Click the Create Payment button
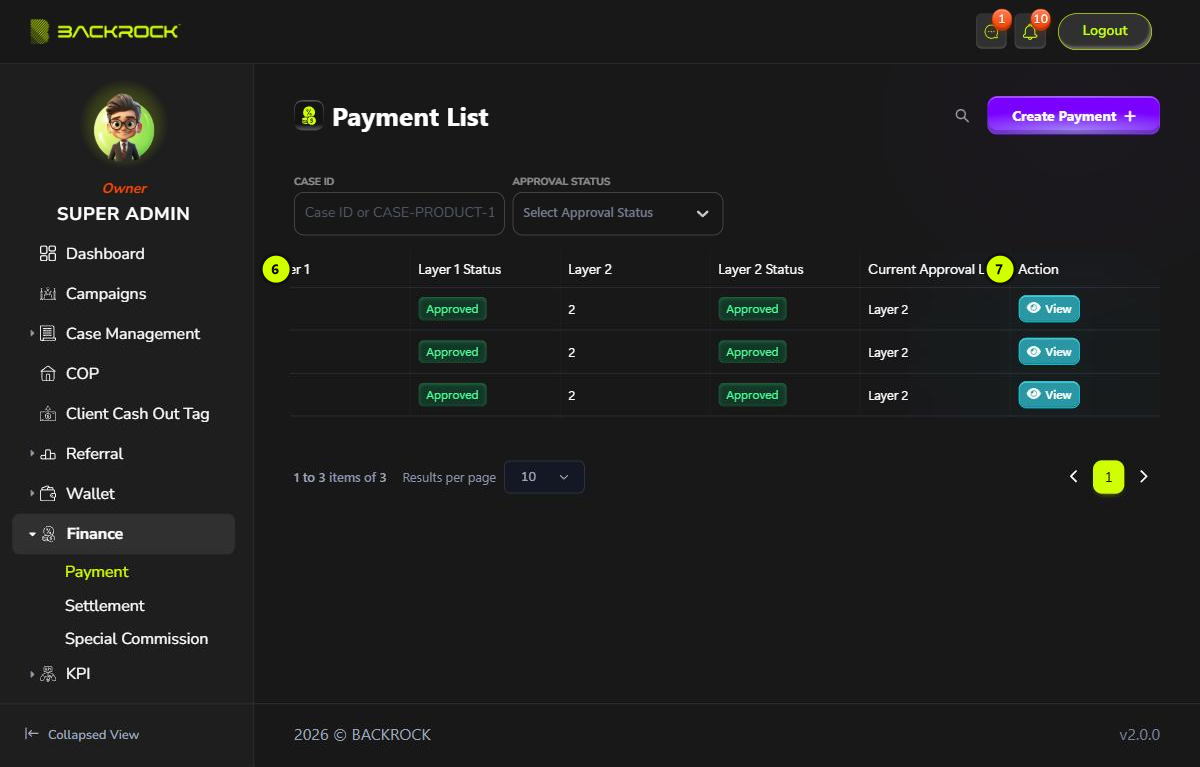 [x=1073, y=116]
